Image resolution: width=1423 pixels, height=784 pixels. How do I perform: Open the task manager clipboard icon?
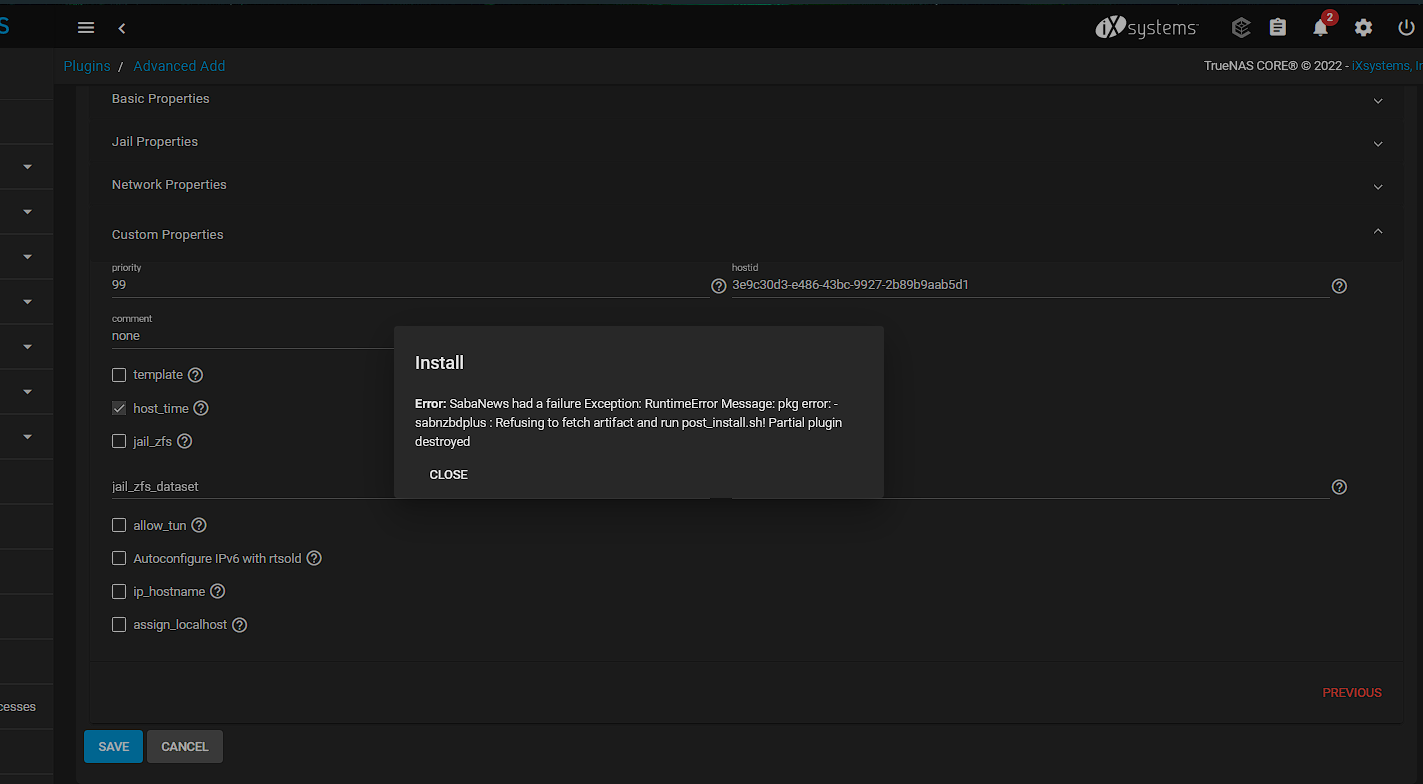[1277, 28]
